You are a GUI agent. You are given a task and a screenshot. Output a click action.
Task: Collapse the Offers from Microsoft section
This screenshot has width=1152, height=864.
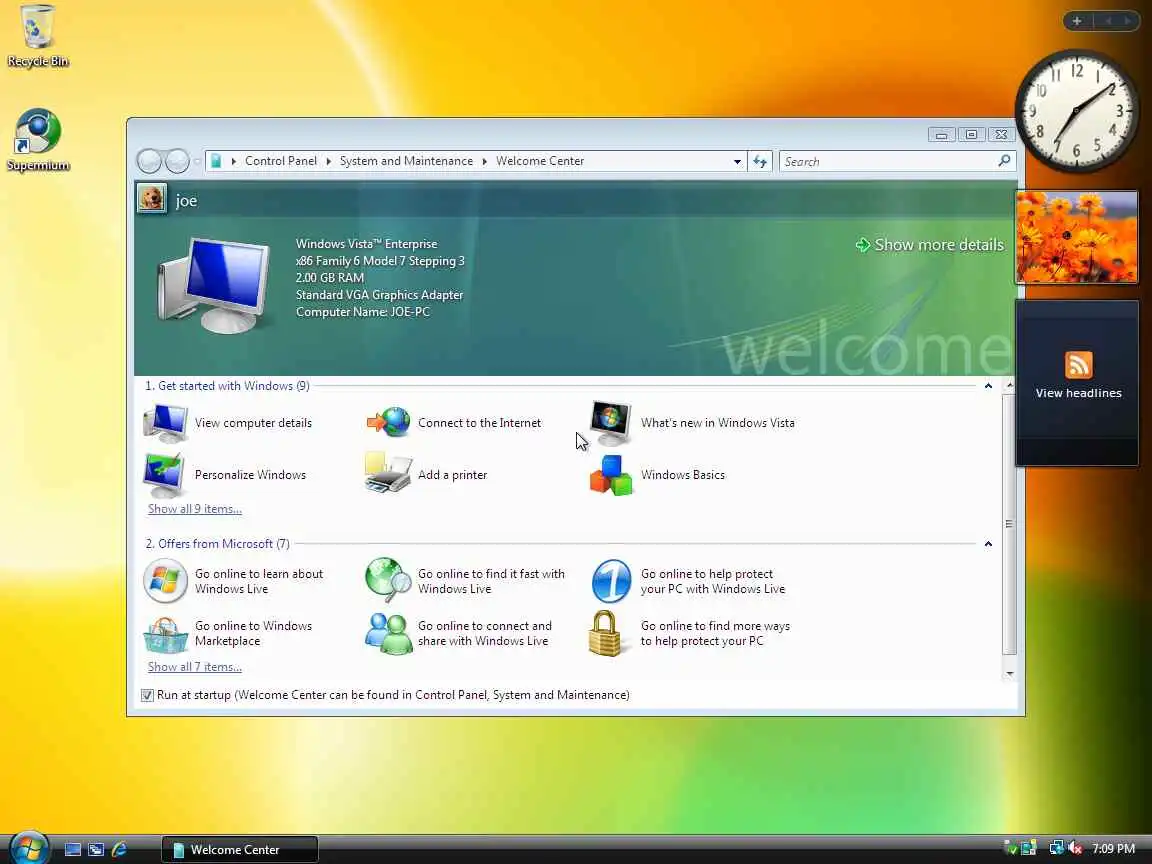988,544
